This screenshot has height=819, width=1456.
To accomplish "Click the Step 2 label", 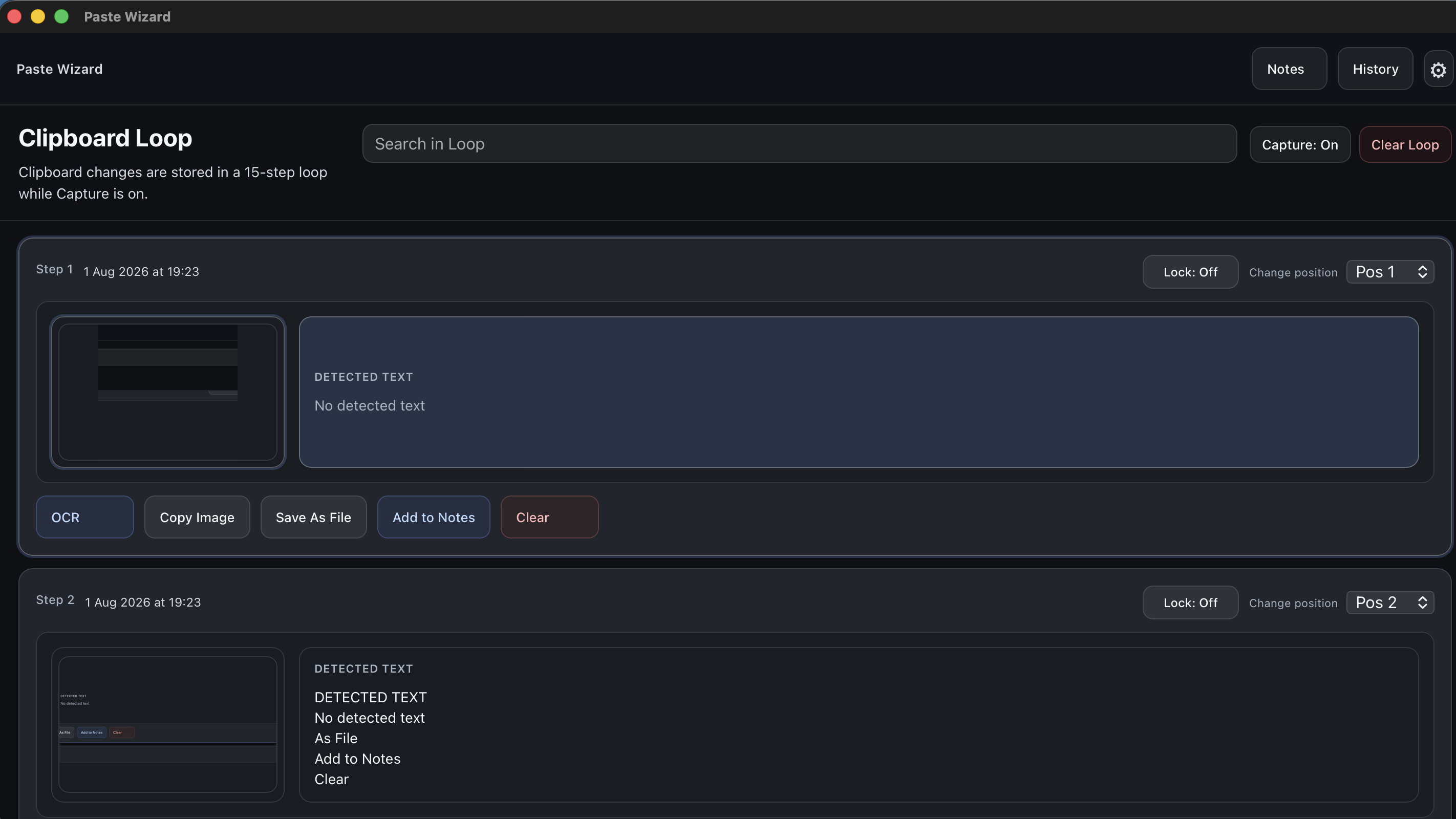I will point(55,600).
